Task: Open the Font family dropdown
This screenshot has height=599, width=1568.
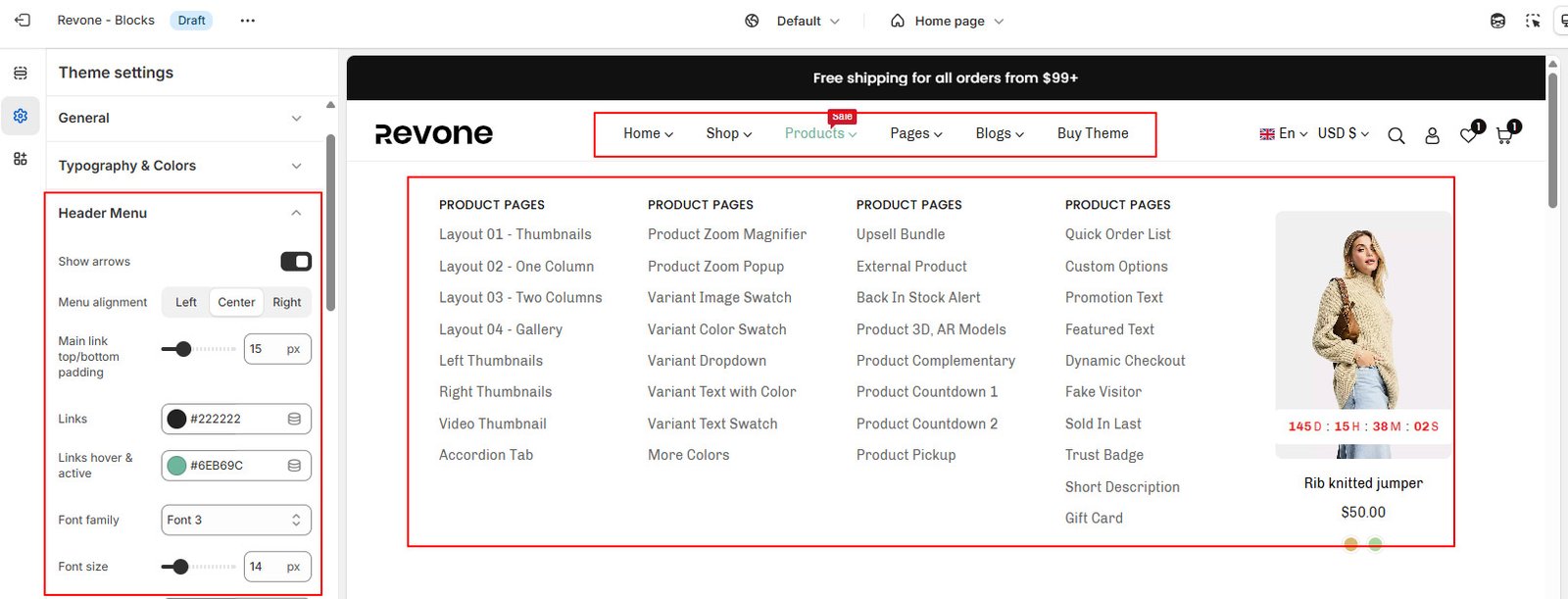Action: point(236,521)
